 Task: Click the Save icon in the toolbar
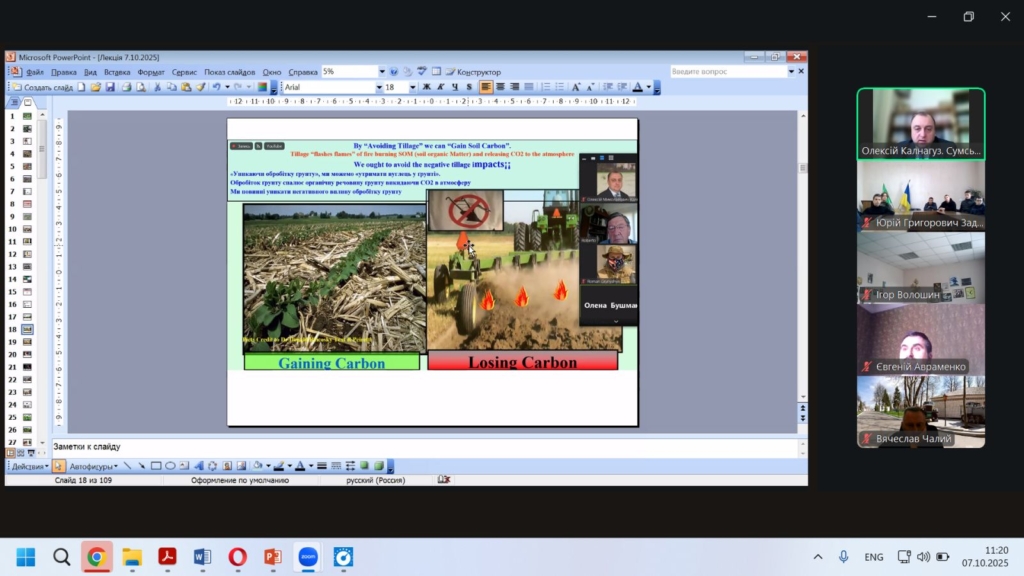(110, 87)
